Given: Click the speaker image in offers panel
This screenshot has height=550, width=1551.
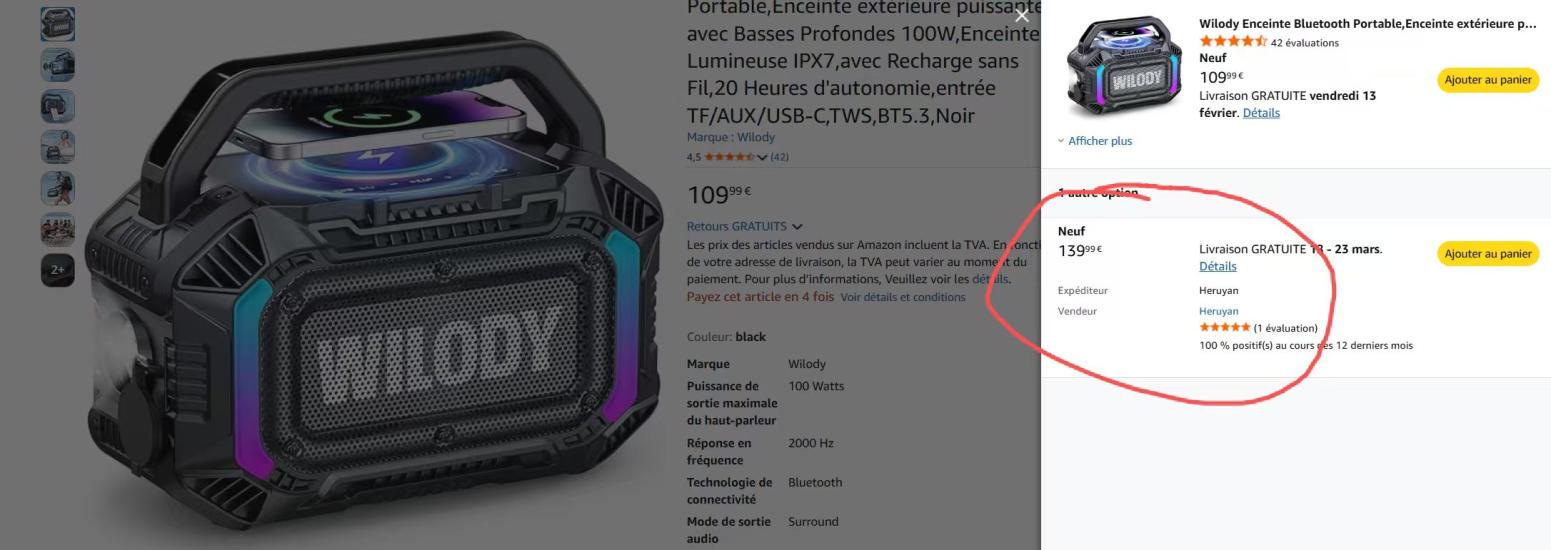Looking at the screenshot, I should coord(1117,68).
